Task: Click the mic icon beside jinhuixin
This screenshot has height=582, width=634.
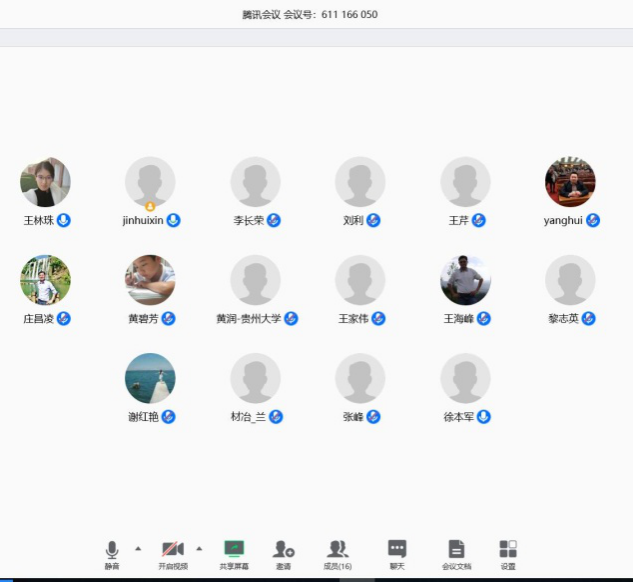Action: tap(173, 220)
